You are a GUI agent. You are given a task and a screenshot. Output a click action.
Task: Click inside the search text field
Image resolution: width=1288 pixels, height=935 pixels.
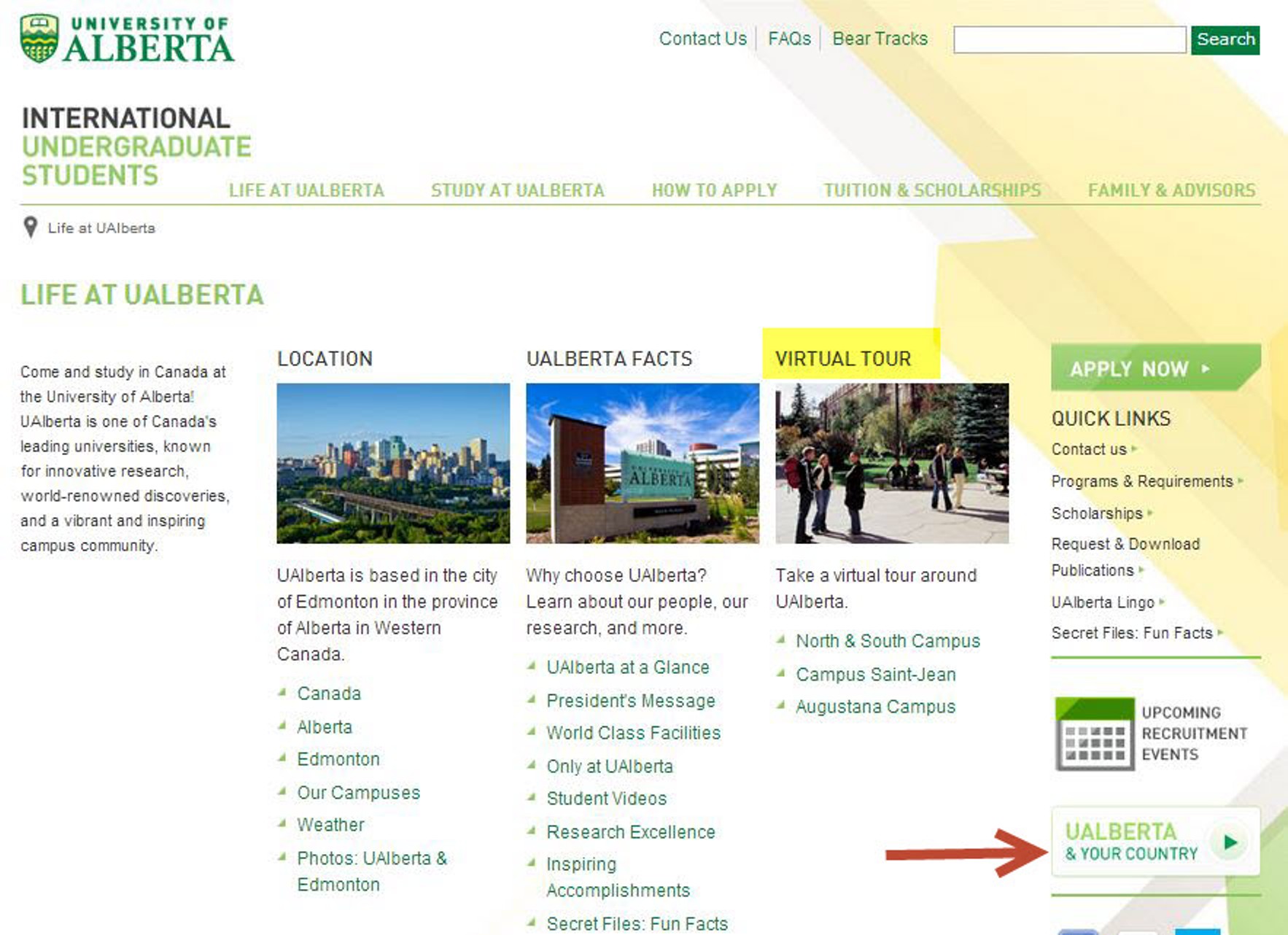(x=1069, y=39)
